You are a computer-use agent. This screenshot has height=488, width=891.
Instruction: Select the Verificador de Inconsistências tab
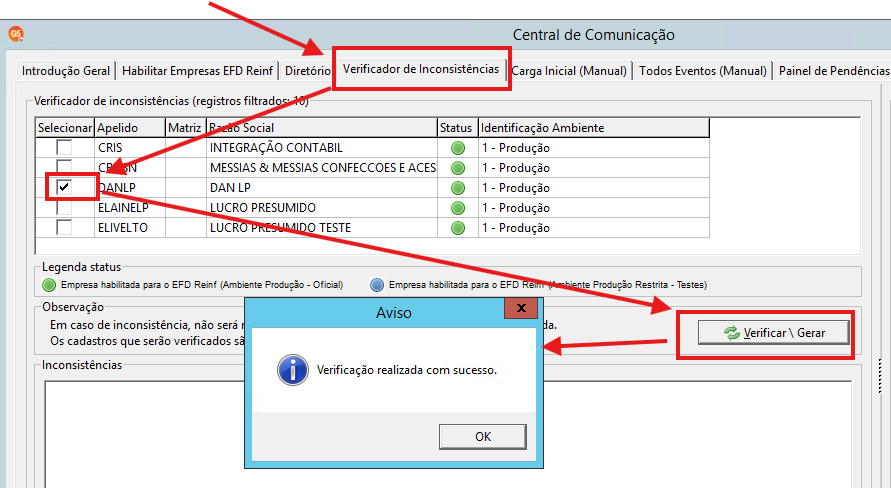(x=421, y=69)
